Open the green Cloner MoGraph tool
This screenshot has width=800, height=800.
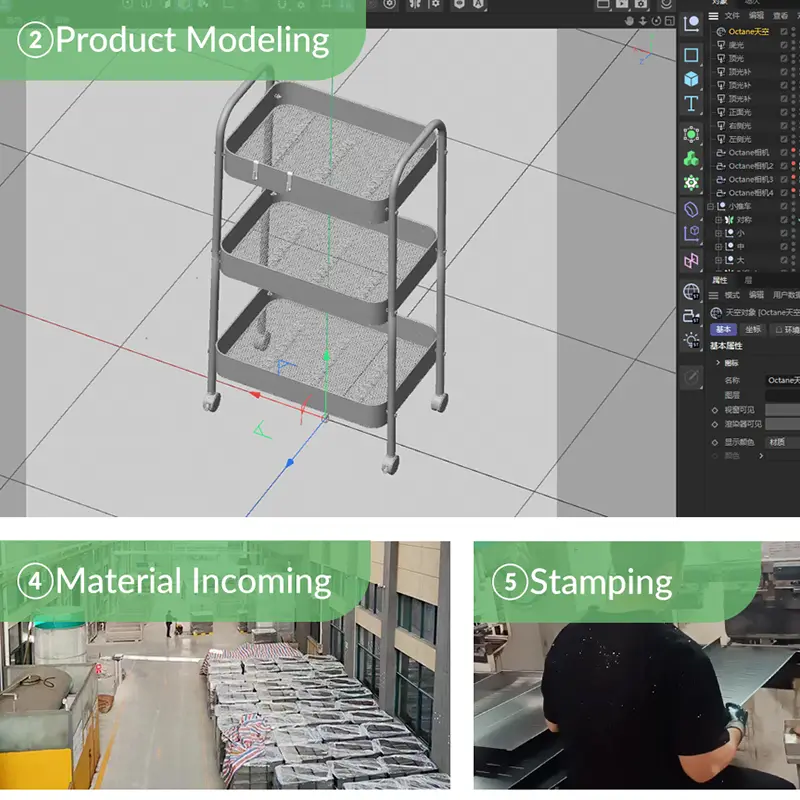691,158
